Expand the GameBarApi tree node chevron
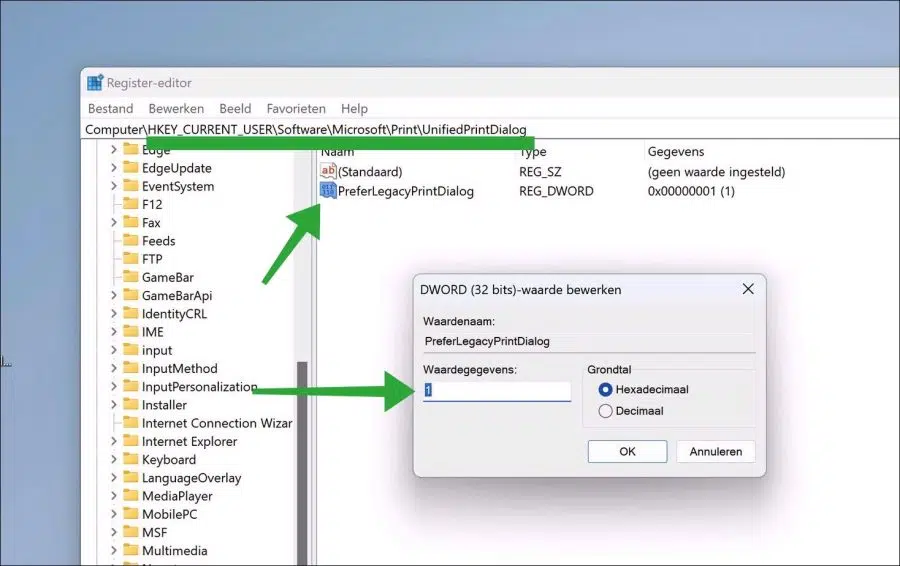This screenshot has width=900, height=566. tap(114, 295)
